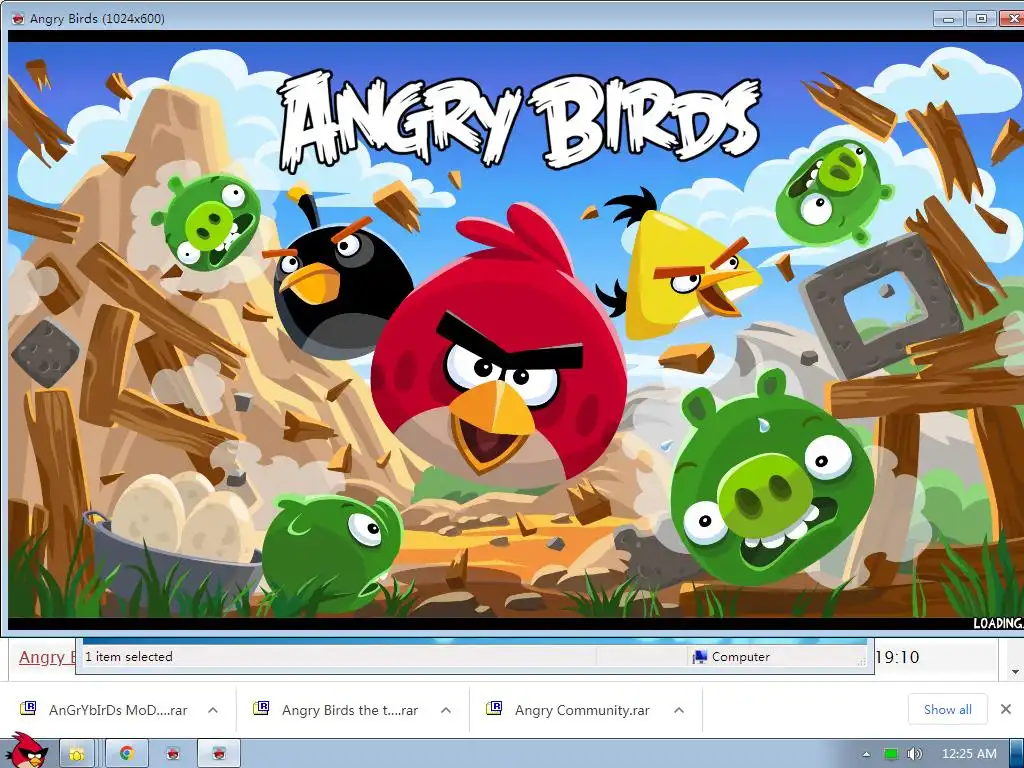Image resolution: width=1024 pixels, height=768 pixels.
Task: Minimize the Angry Birds window
Action: pos(949,19)
